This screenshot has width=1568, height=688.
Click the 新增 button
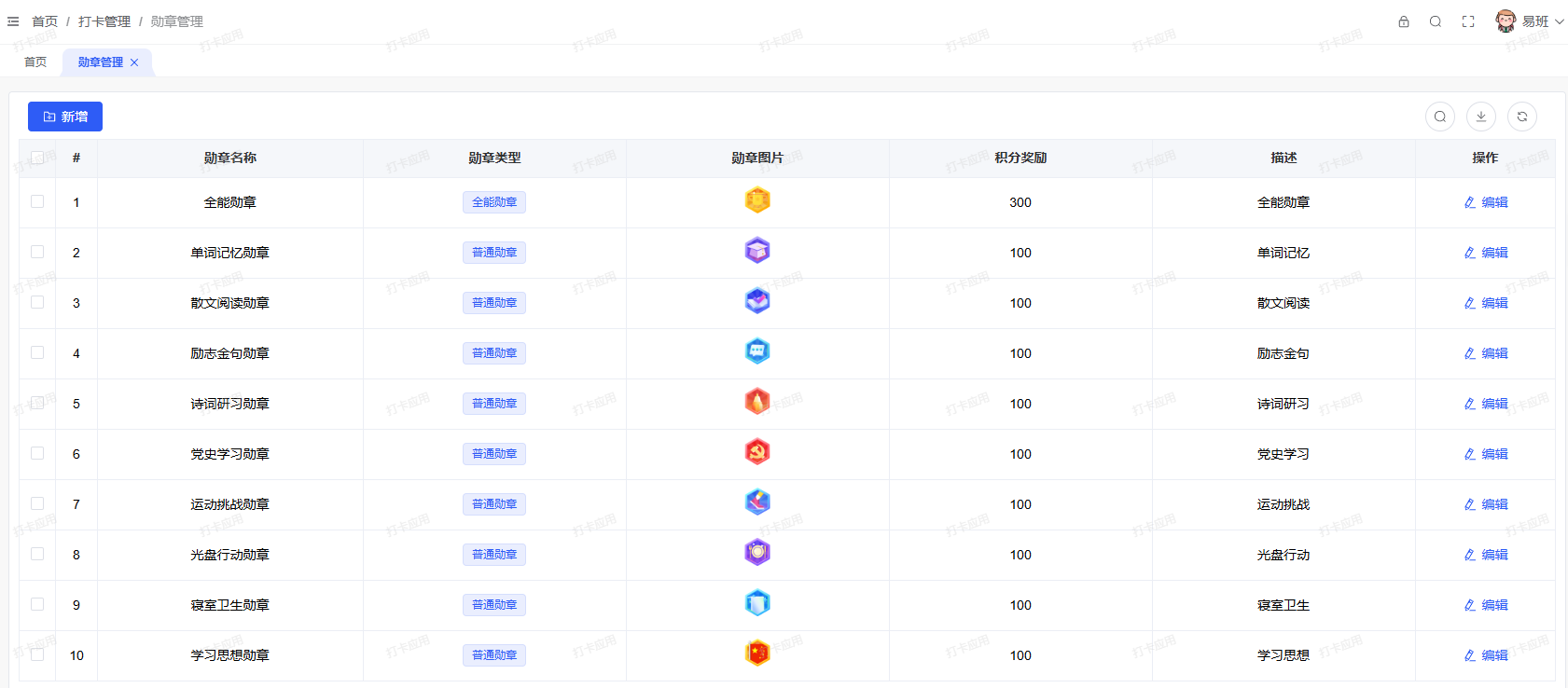click(65, 117)
